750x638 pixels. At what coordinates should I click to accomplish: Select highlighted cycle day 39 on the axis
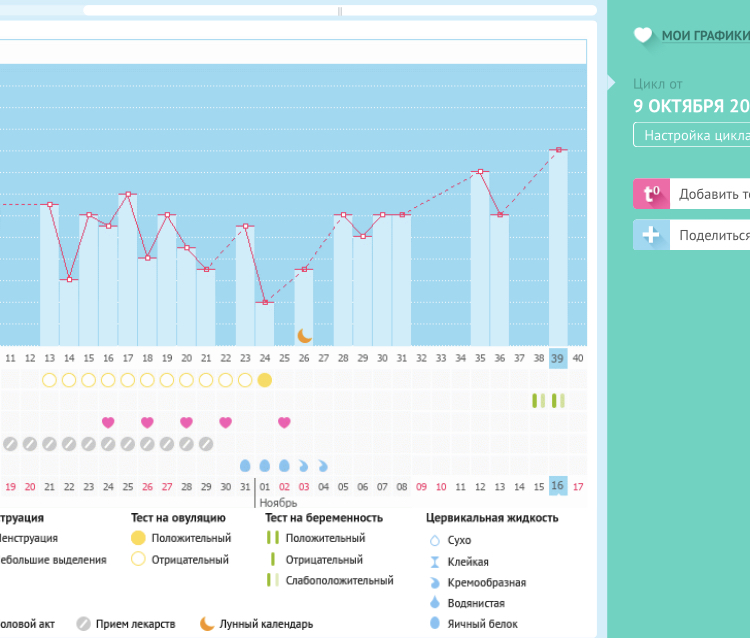pos(558,358)
